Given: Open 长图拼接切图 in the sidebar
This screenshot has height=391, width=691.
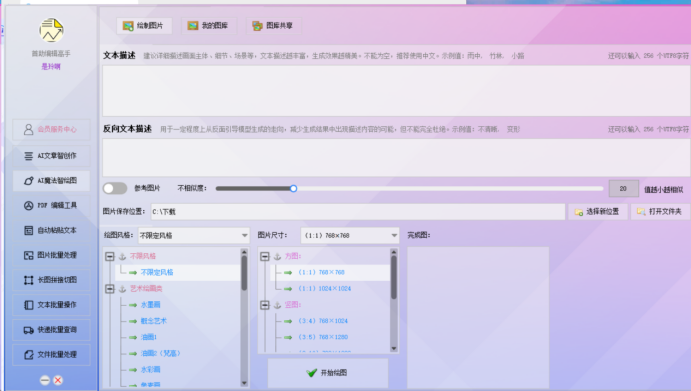Looking at the screenshot, I should point(51,280).
